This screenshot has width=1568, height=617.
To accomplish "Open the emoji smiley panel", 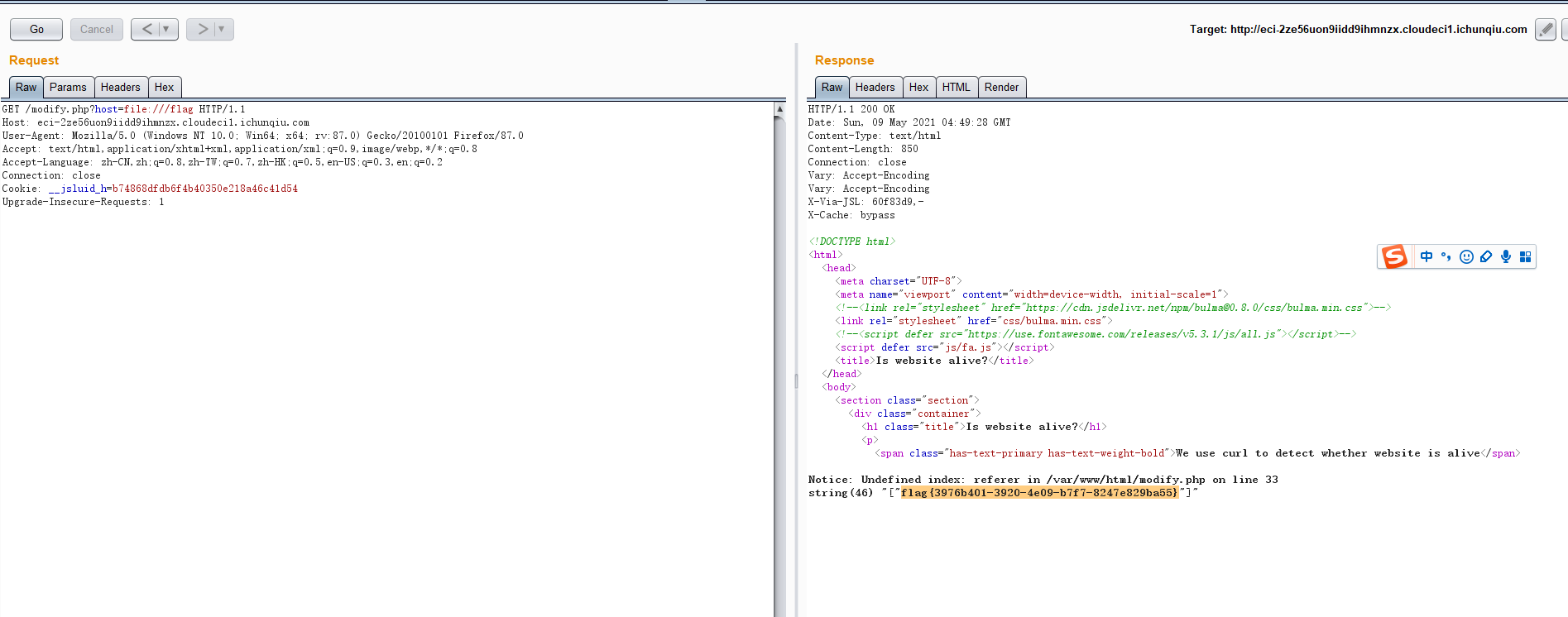I will 1466,256.
